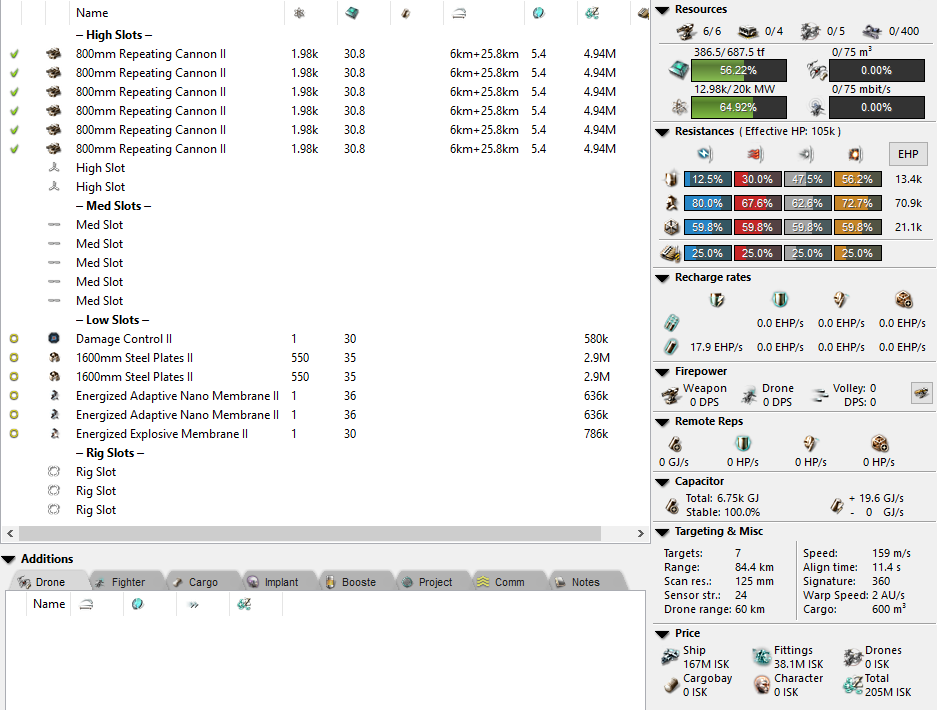Switch to the Cargo tab
The image size is (937, 710).
(x=203, y=582)
